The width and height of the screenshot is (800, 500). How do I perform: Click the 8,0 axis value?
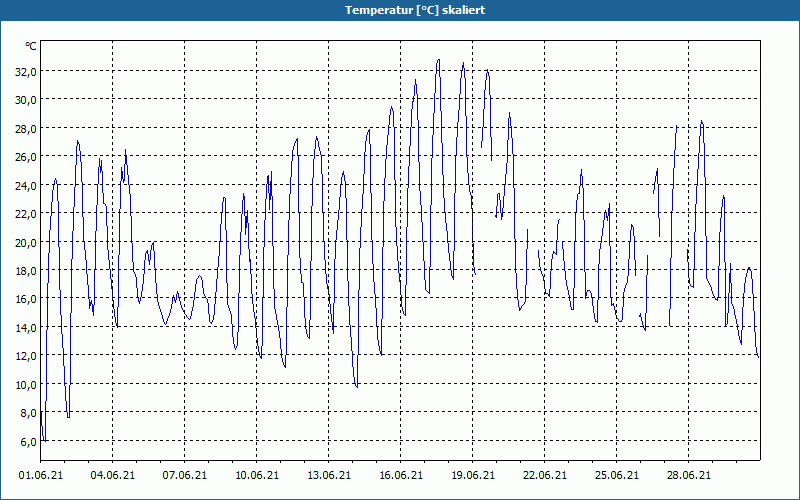28,413
